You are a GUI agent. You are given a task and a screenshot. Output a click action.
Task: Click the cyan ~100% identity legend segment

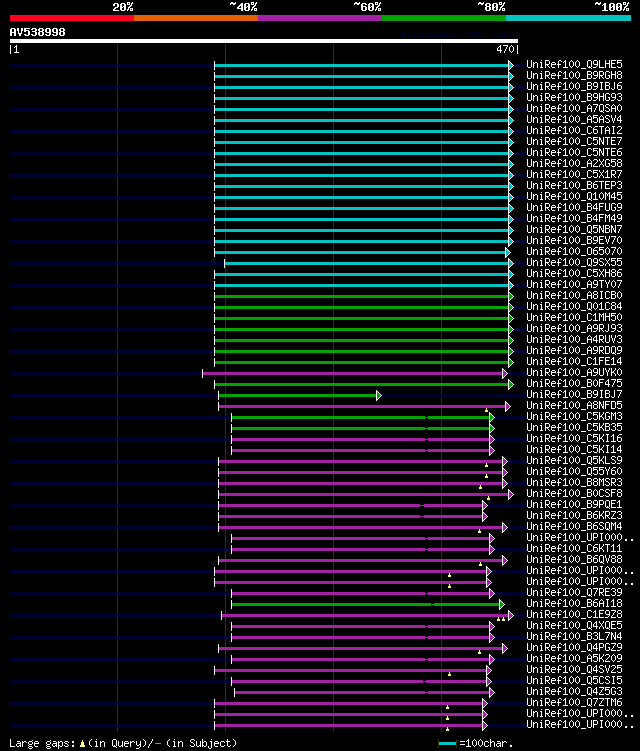569,18
